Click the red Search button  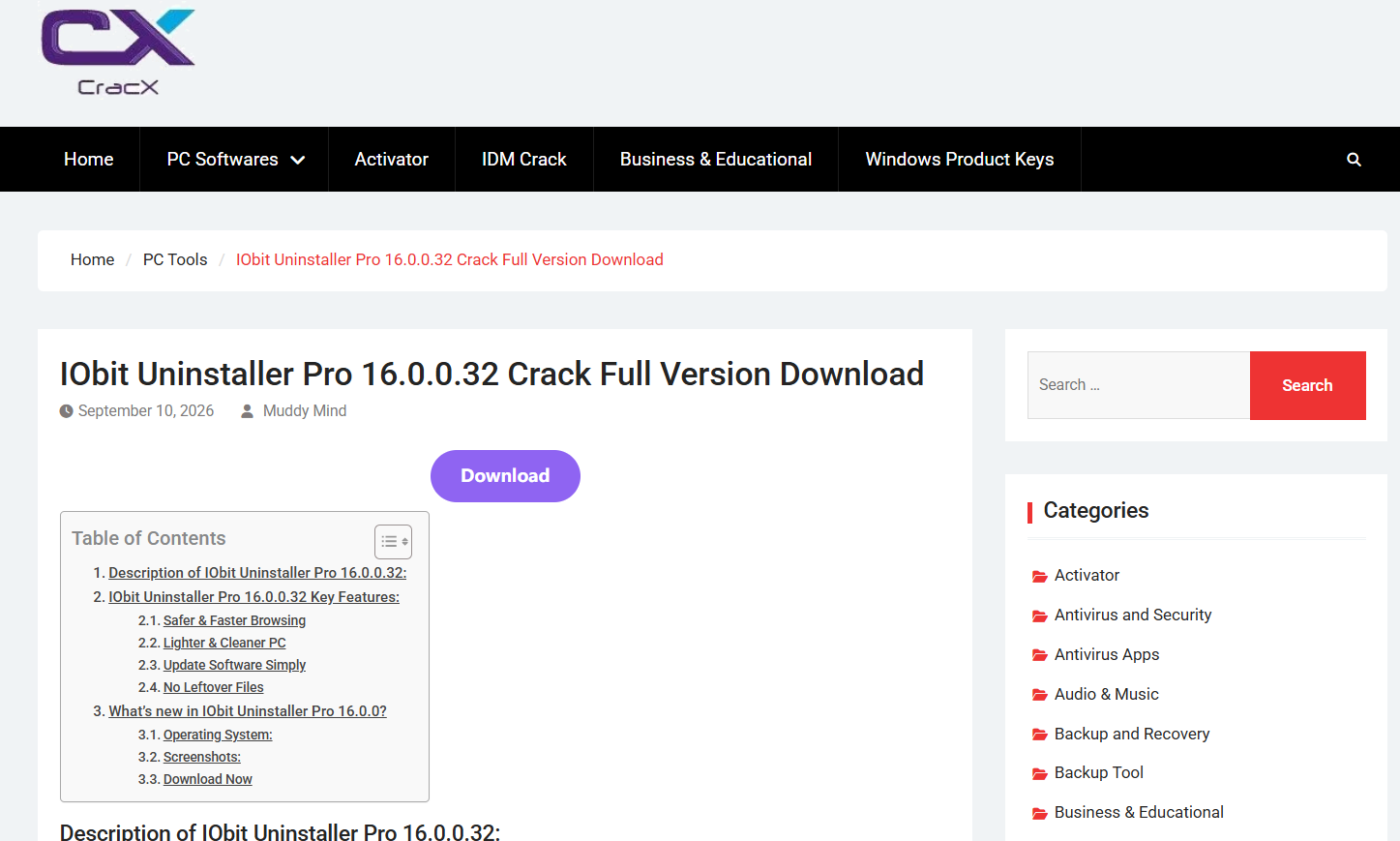[1307, 385]
